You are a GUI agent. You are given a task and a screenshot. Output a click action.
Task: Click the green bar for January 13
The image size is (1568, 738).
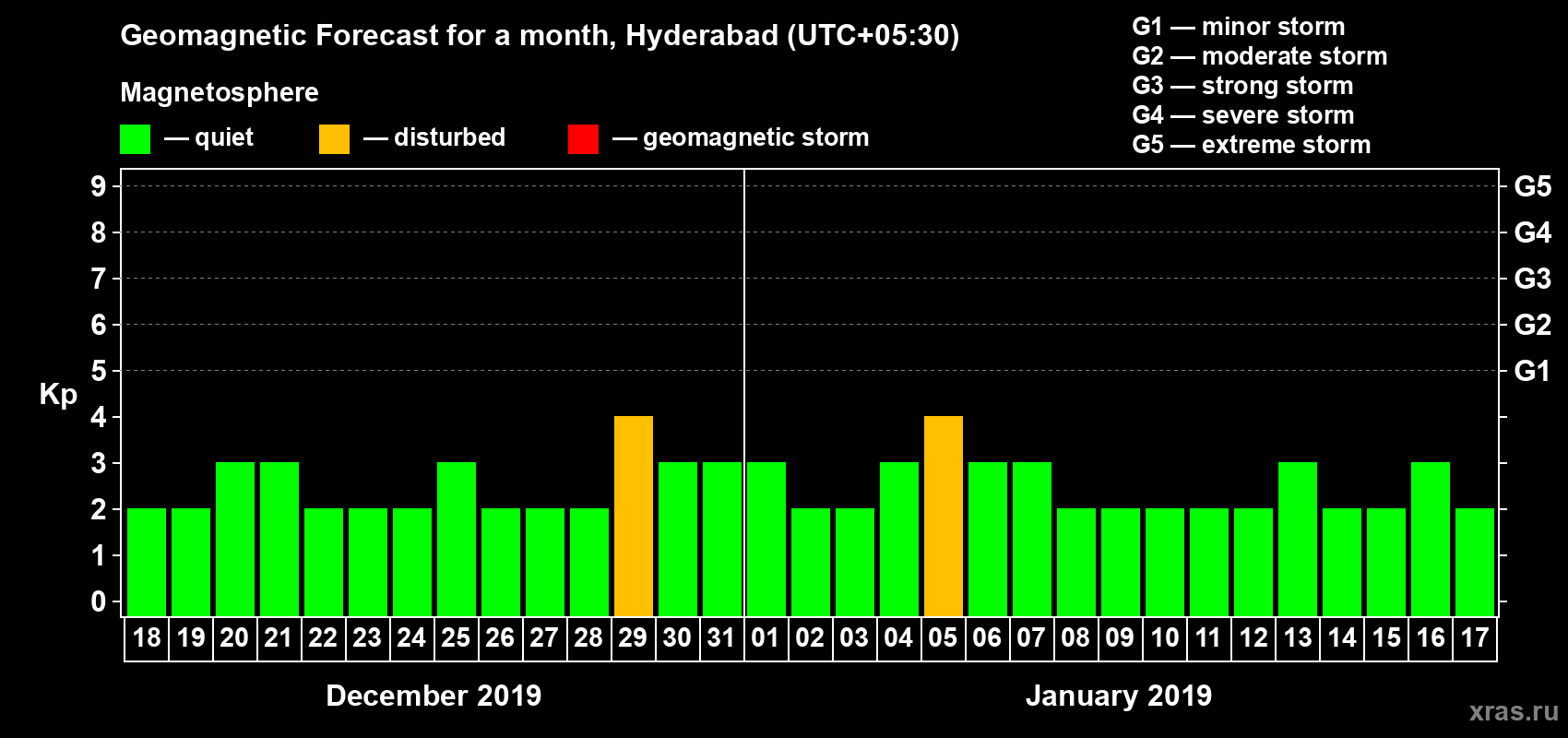(1298, 539)
